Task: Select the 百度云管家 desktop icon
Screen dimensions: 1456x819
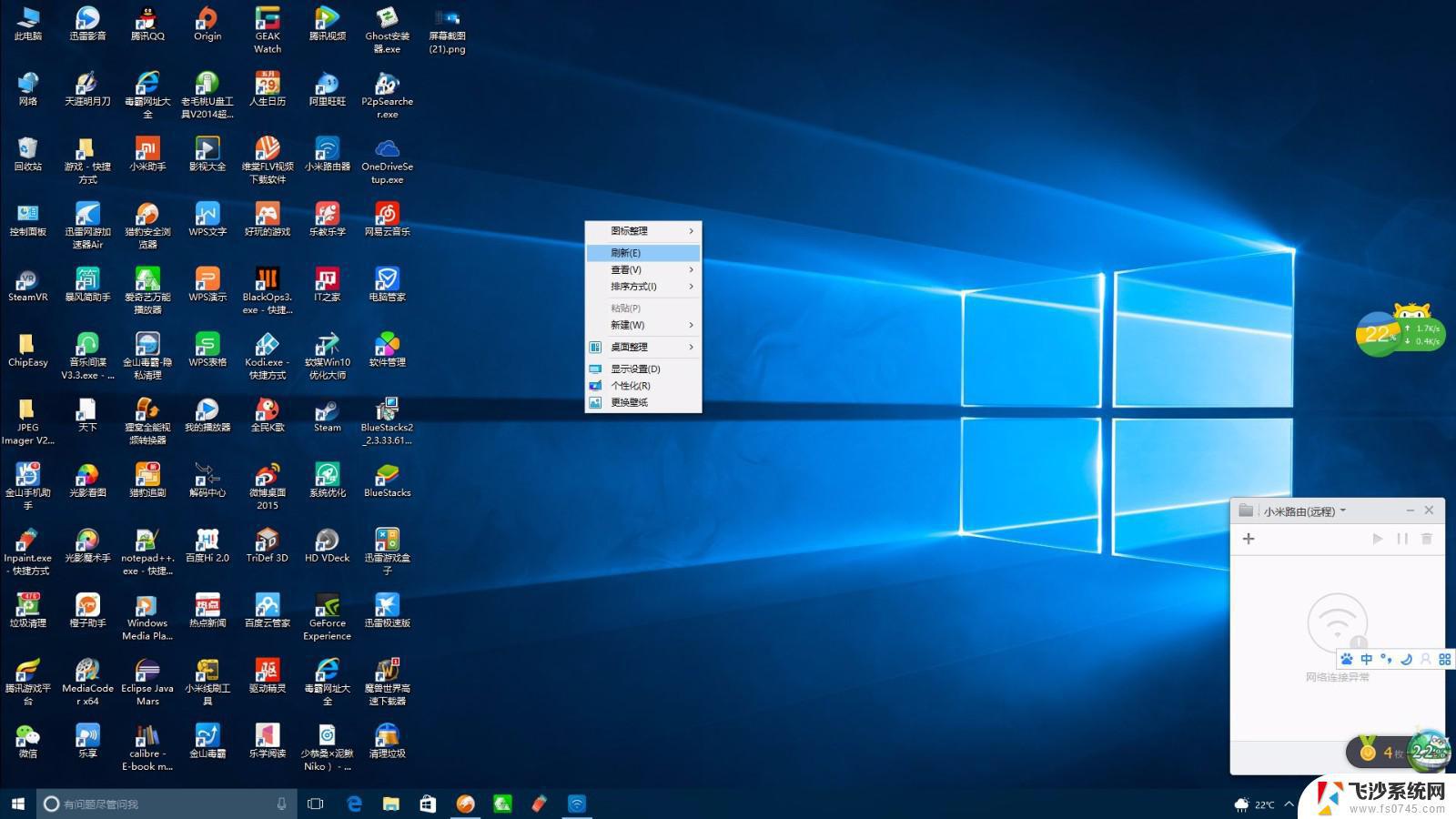Action: click(x=268, y=611)
